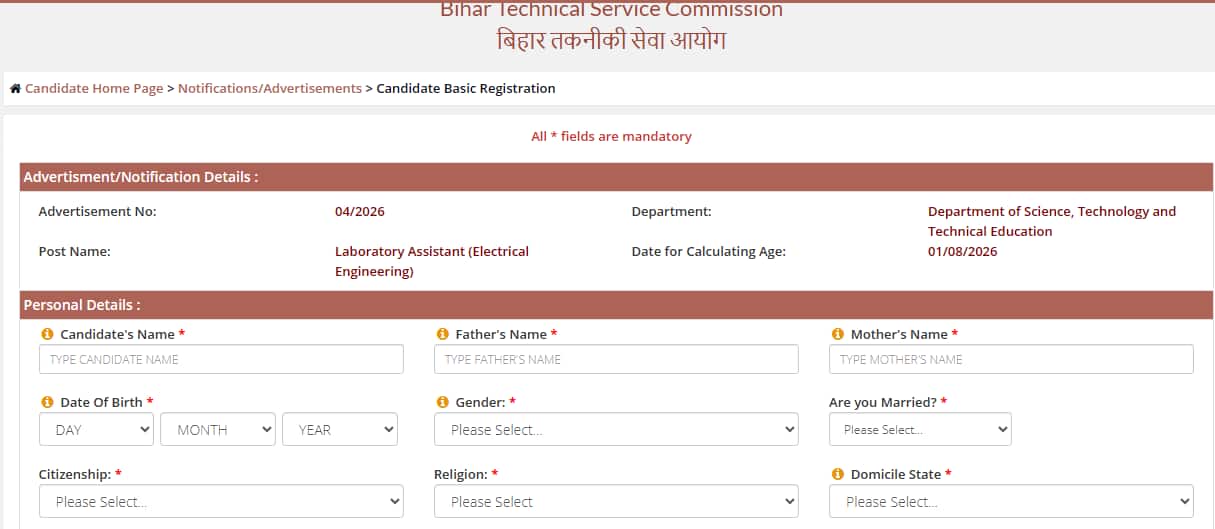Click info icon beside Date Of Birth
The height and width of the screenshot is (529, 1215).
(46, 402)
